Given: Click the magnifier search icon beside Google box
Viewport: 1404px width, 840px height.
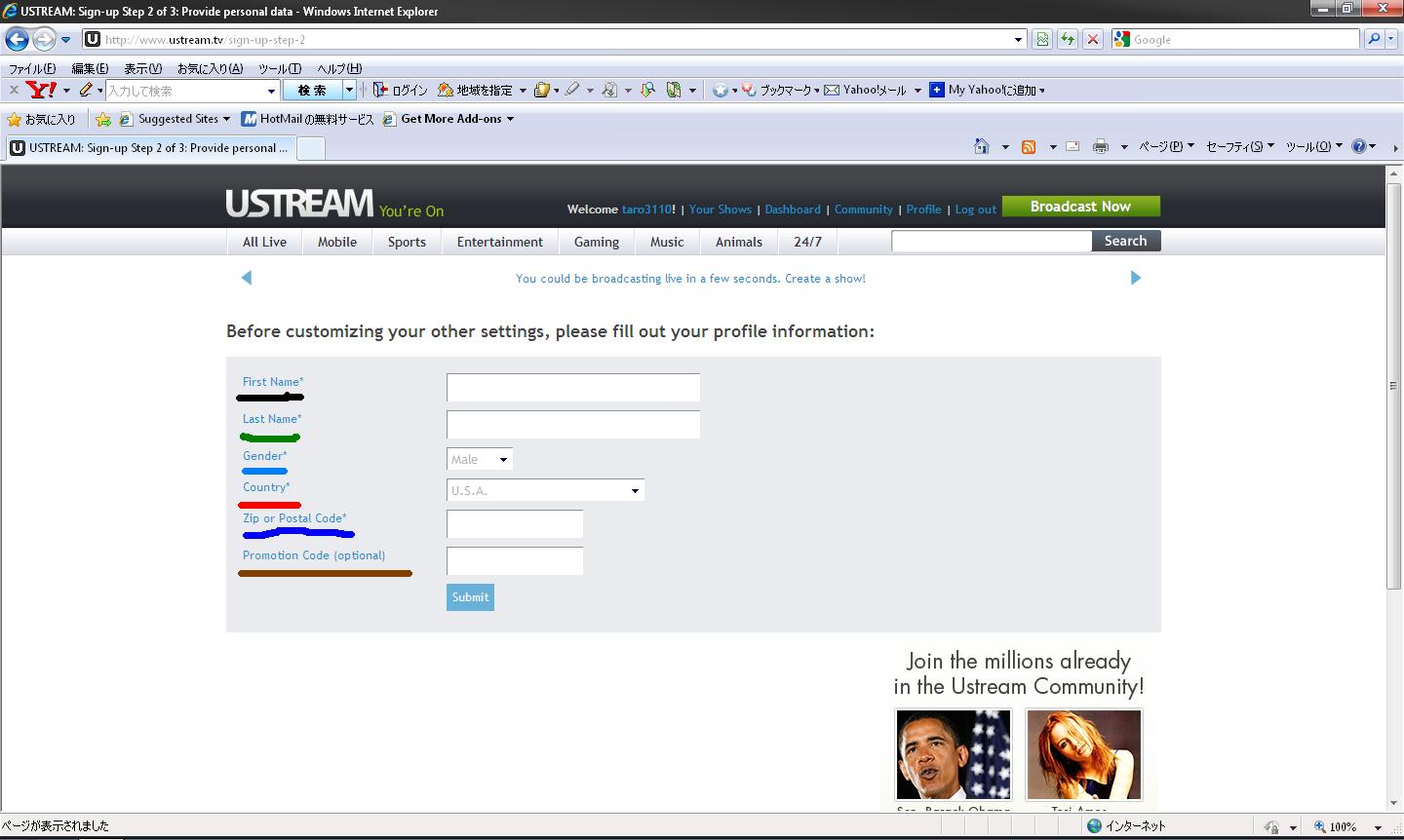Looking at the screenshot, I should tap(1374, 40).
